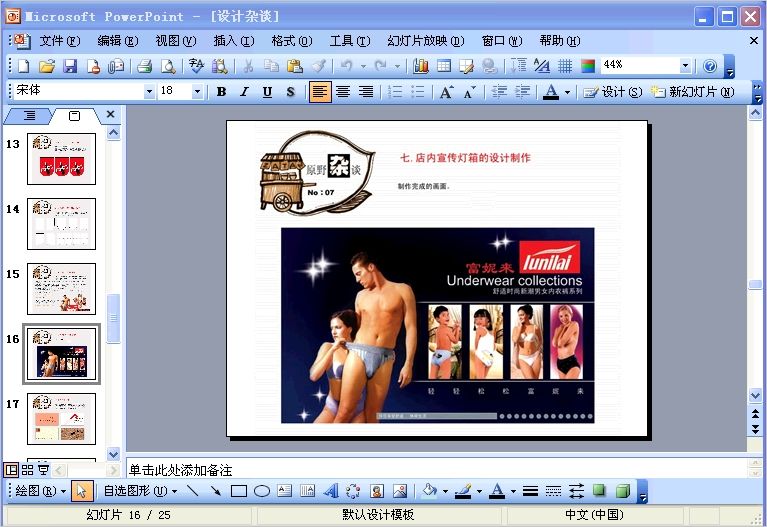Run spelling check
Screen dimensions: 767x527
196,66
